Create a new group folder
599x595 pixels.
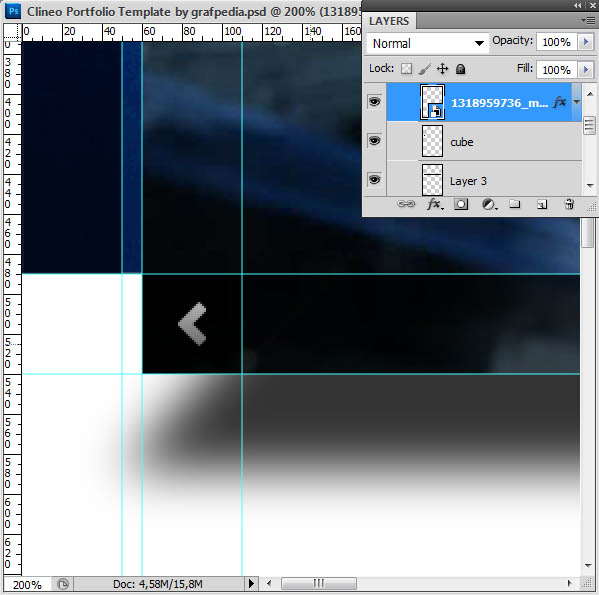(515, 204)
